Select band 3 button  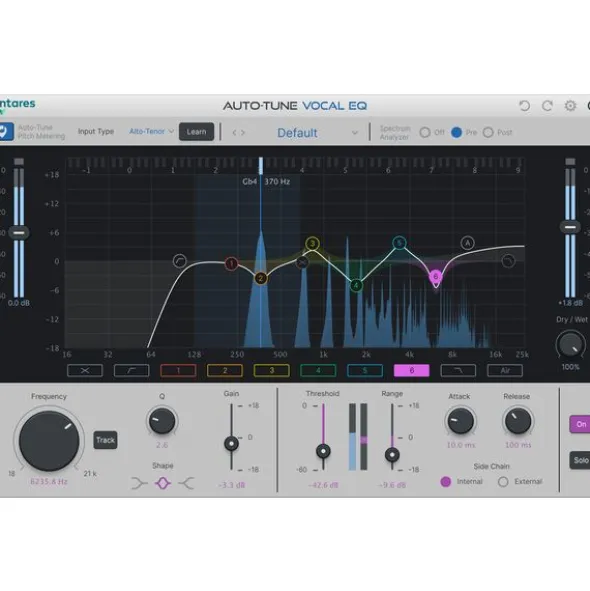pyautogui.click(x=271, y=371)
